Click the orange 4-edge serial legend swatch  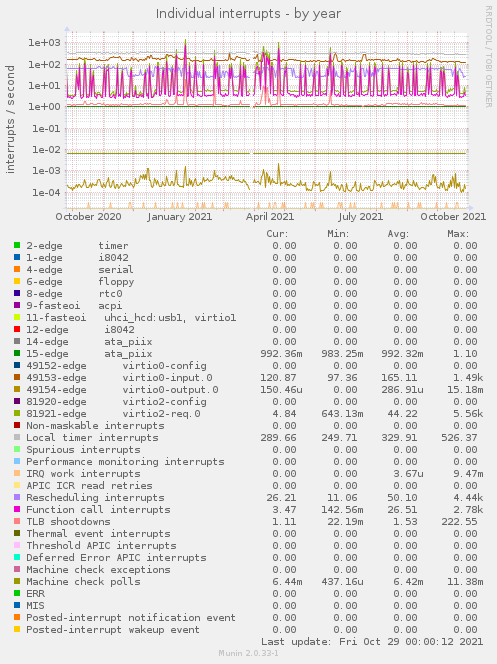click(17, 269)
